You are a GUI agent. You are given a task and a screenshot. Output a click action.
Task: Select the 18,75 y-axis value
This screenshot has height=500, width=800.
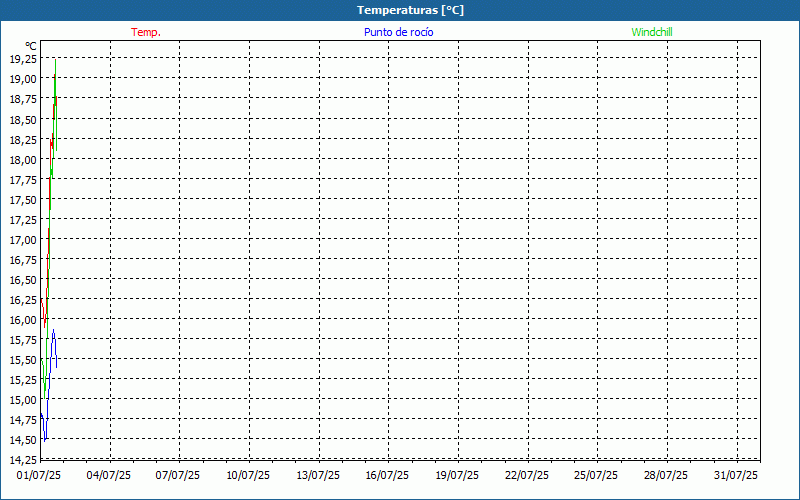pyautogui.click(x=23, y=99)
